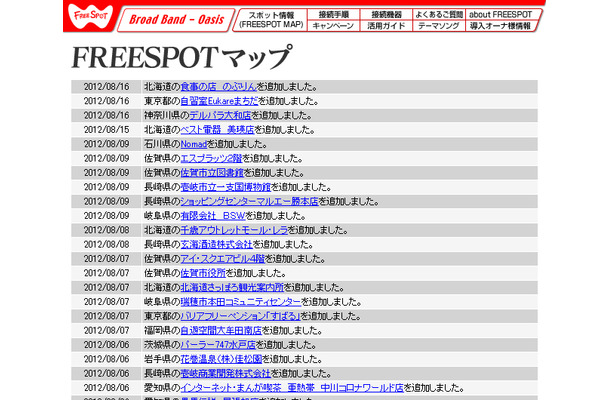Image resolution: width=610 pixels, height=400 pixels.
Task: Open the テーマソング menu item
Action: click(x=438, y=26)
